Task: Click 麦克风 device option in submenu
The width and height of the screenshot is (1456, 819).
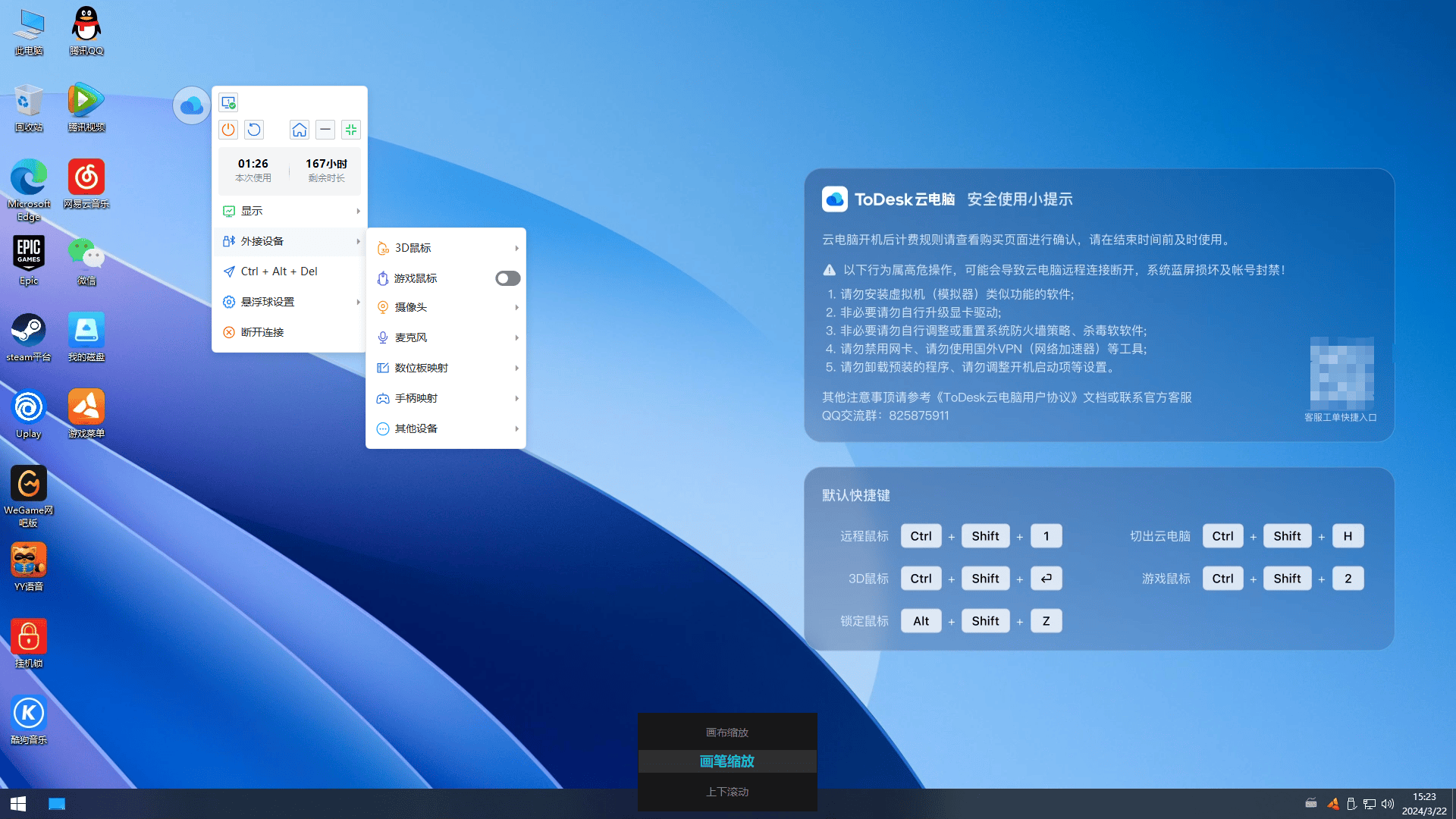Action: [x=446, y=337]
